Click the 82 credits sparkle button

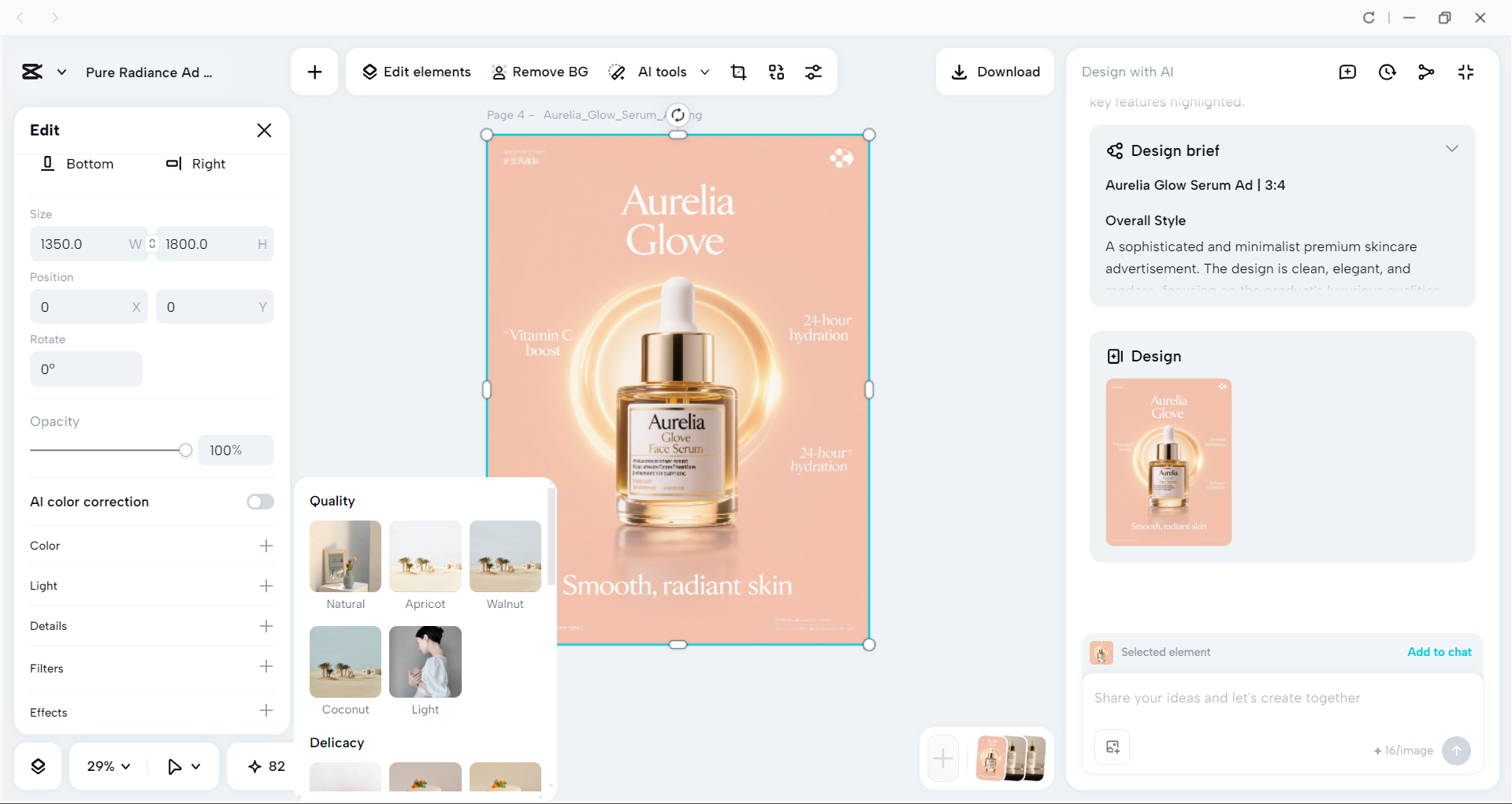266,766
